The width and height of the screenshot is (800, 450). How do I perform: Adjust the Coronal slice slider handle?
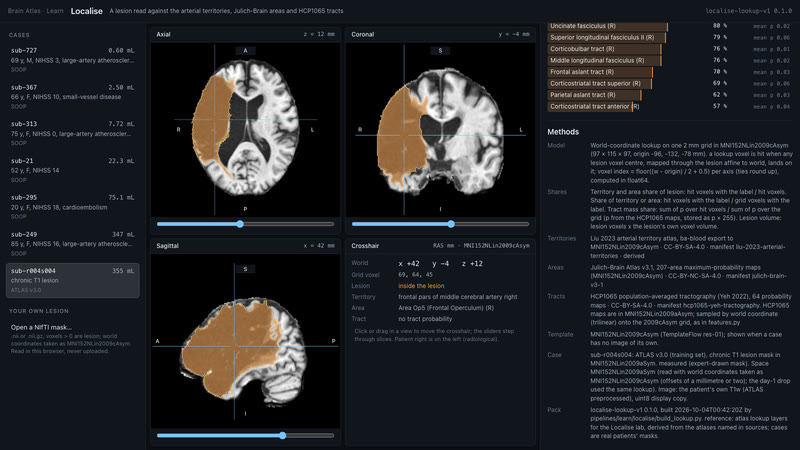click(x=451, y=224)
